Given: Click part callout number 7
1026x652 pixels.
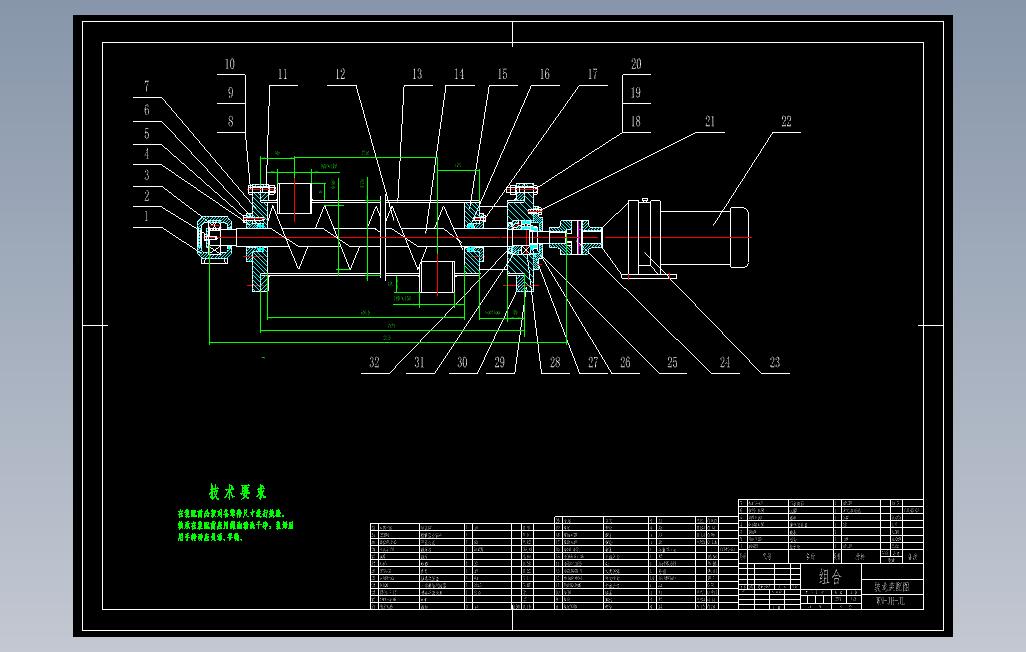Looking at the screenshot, I should point(147,86).
